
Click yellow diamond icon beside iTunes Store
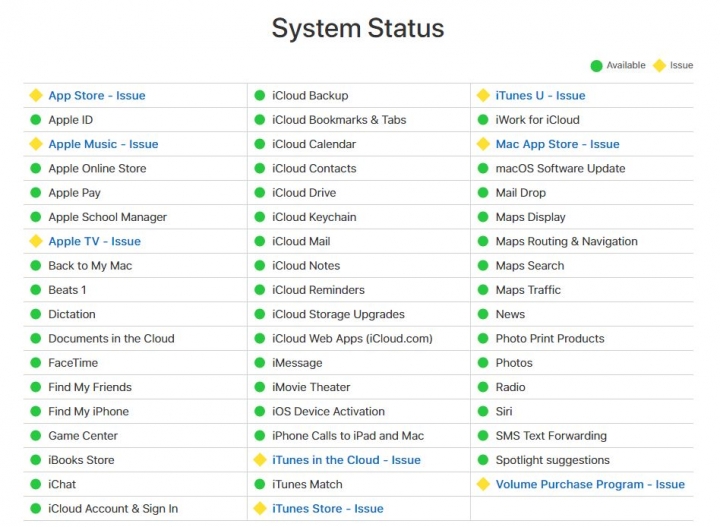pos(260,509)
